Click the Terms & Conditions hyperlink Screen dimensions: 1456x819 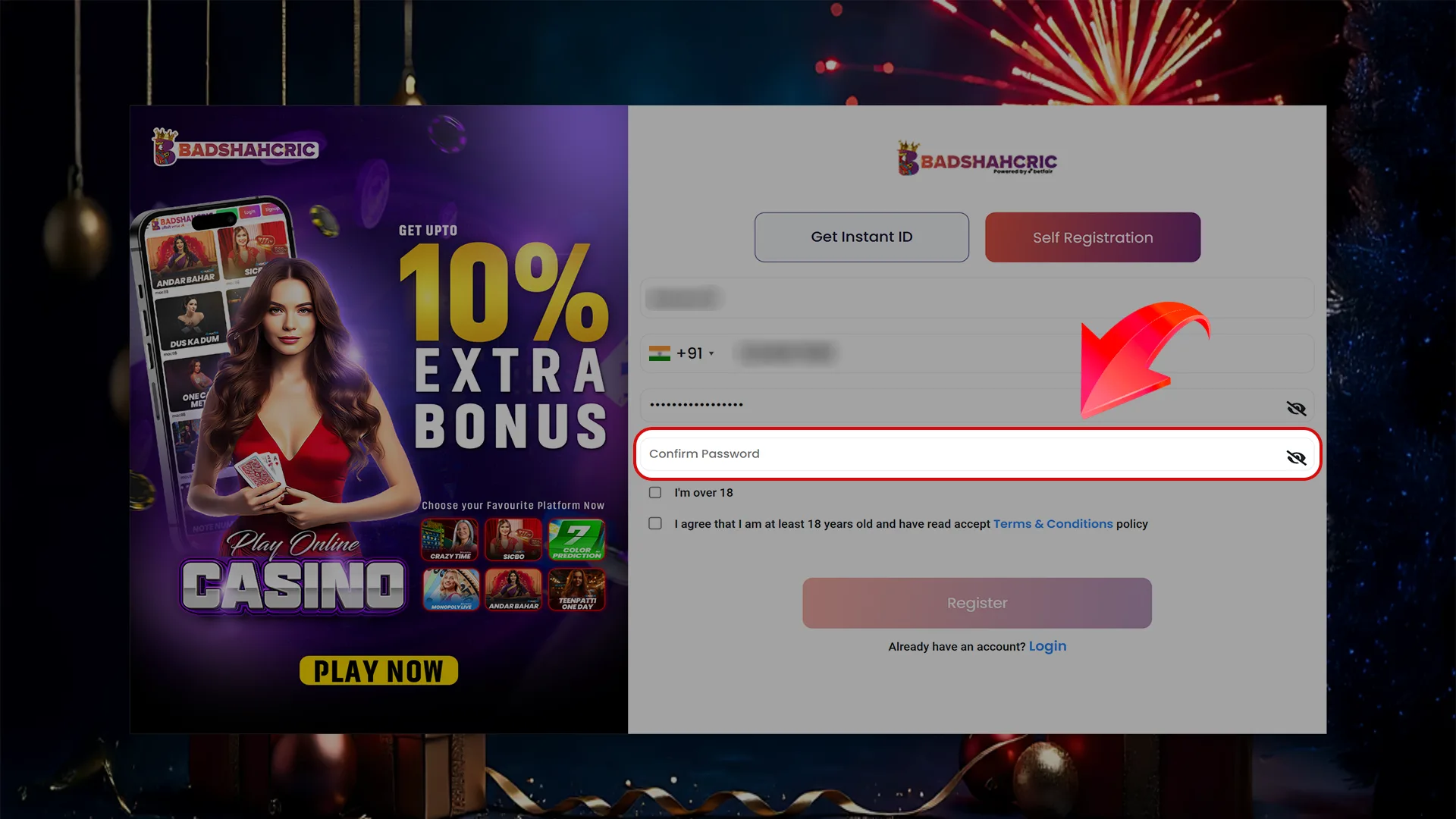tap(1053, 523)
